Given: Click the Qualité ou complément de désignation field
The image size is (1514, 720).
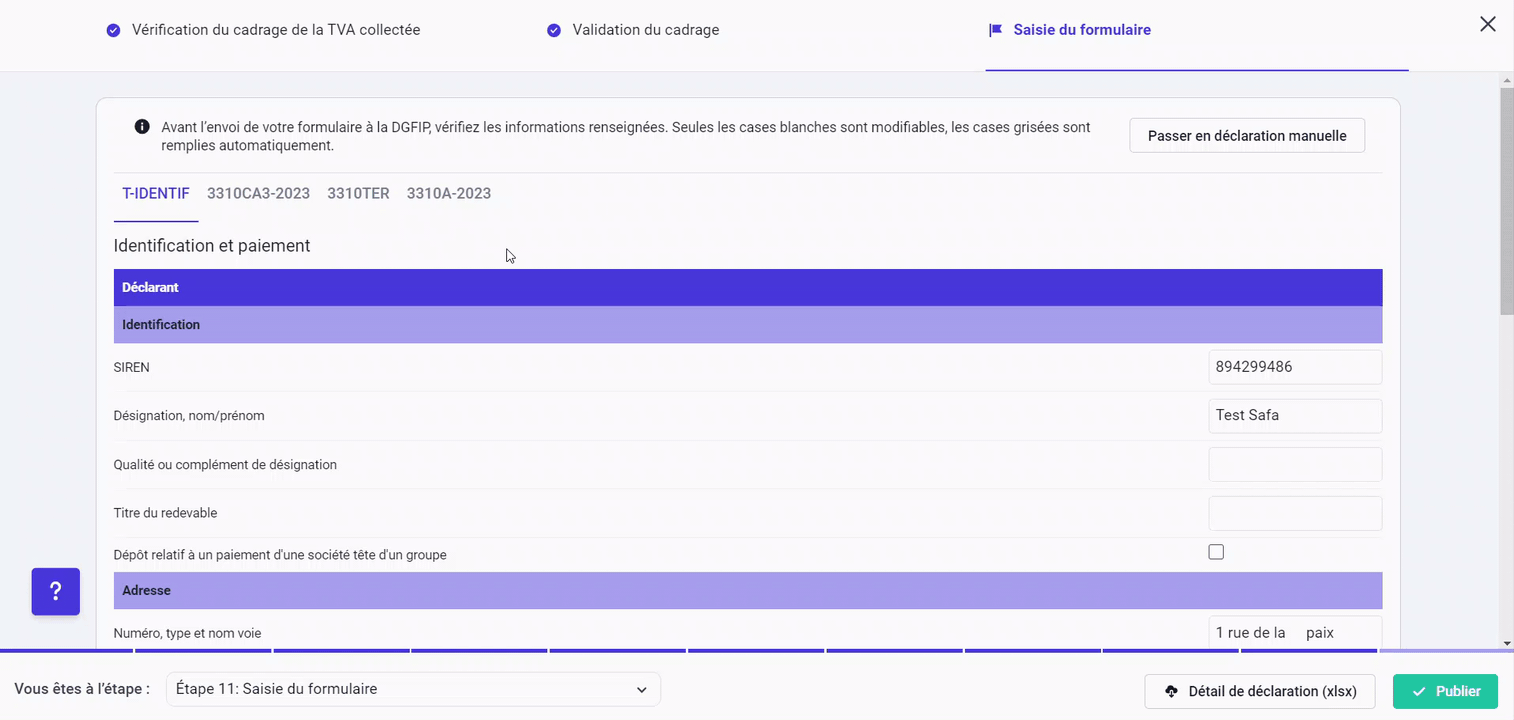Looking at the screenshot, I should [1294, 464].
